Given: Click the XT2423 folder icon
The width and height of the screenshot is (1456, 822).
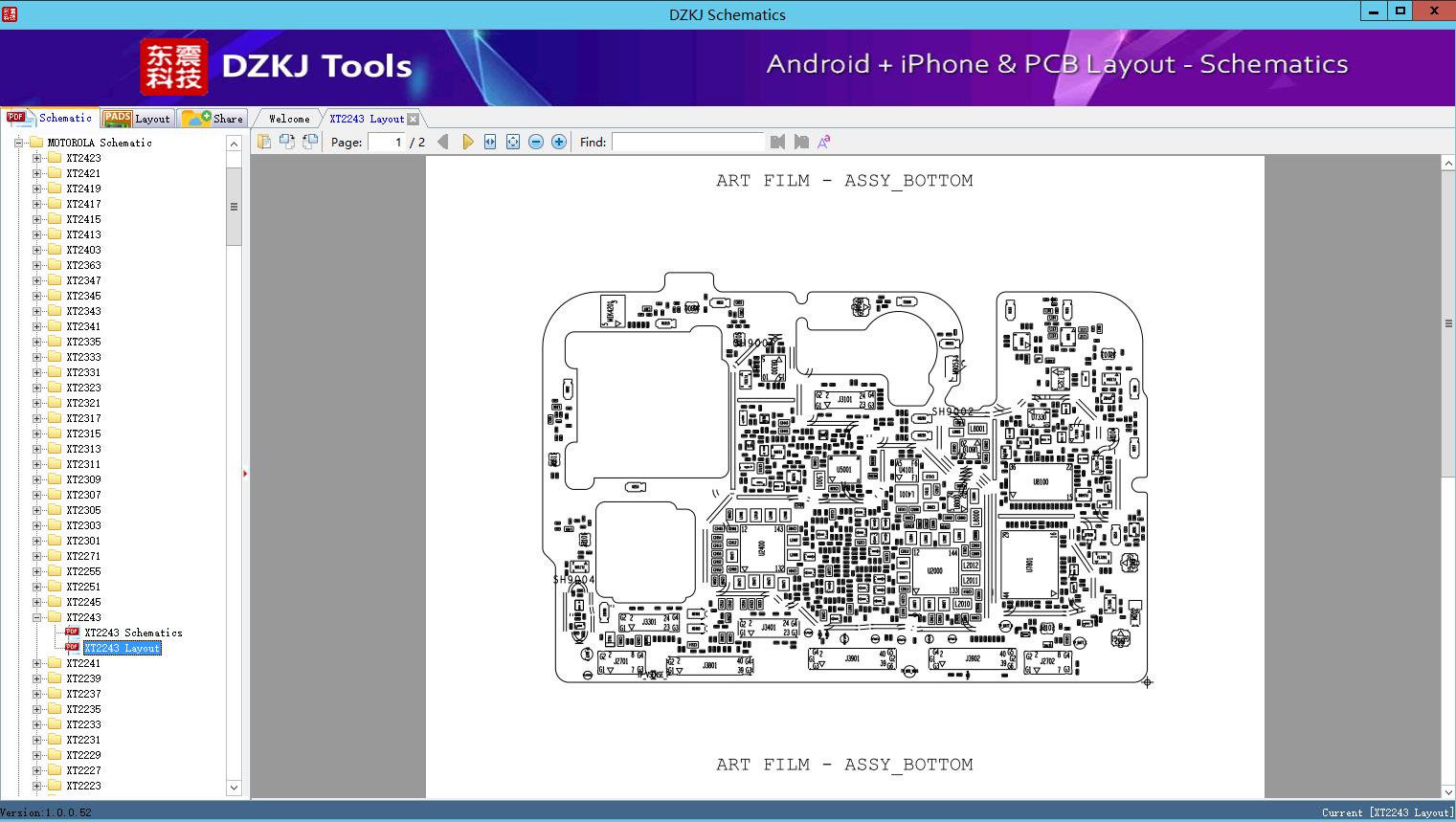Looking at the screenshot, I should pyautogui.click(x=55, y=158).
